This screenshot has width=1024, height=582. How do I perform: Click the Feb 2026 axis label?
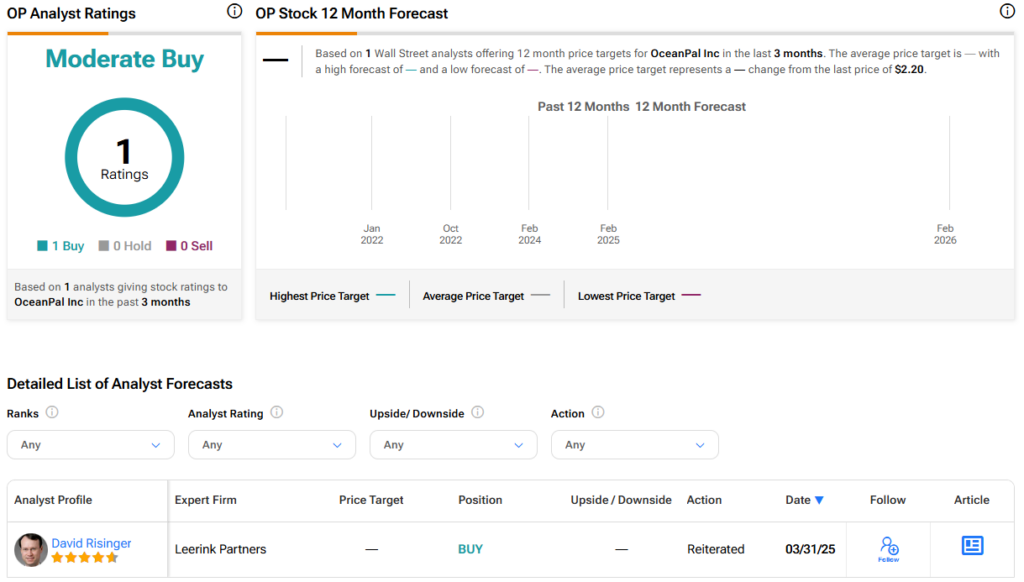[945, 234]
